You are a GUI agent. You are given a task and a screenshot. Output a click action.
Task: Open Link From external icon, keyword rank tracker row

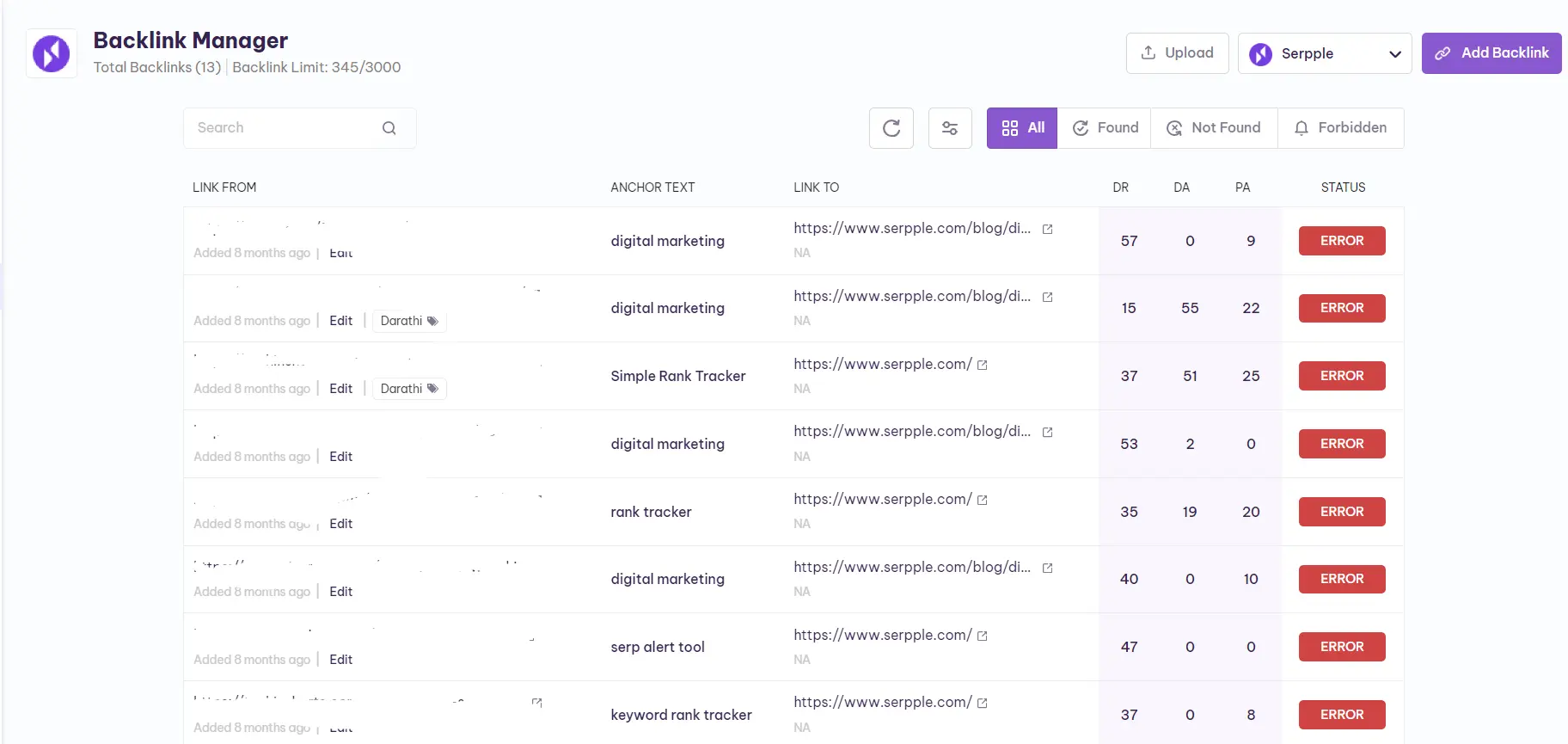(537, 704)
